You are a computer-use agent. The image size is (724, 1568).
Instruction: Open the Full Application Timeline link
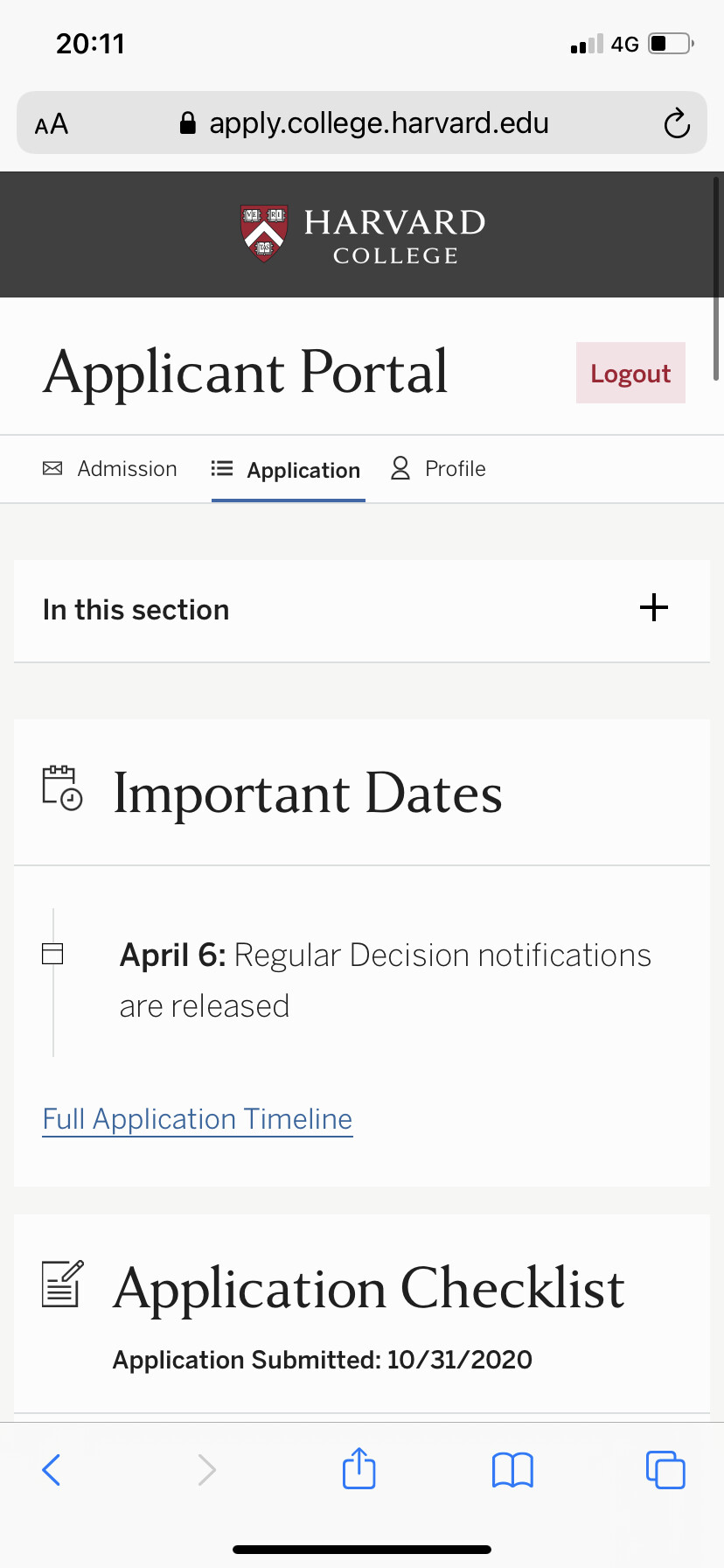198,1119
